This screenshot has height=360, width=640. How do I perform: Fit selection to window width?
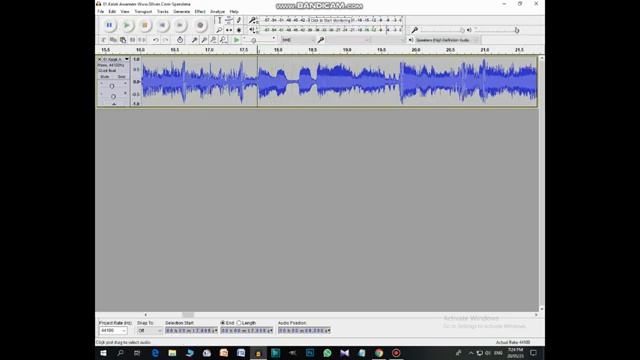point(213,40)
